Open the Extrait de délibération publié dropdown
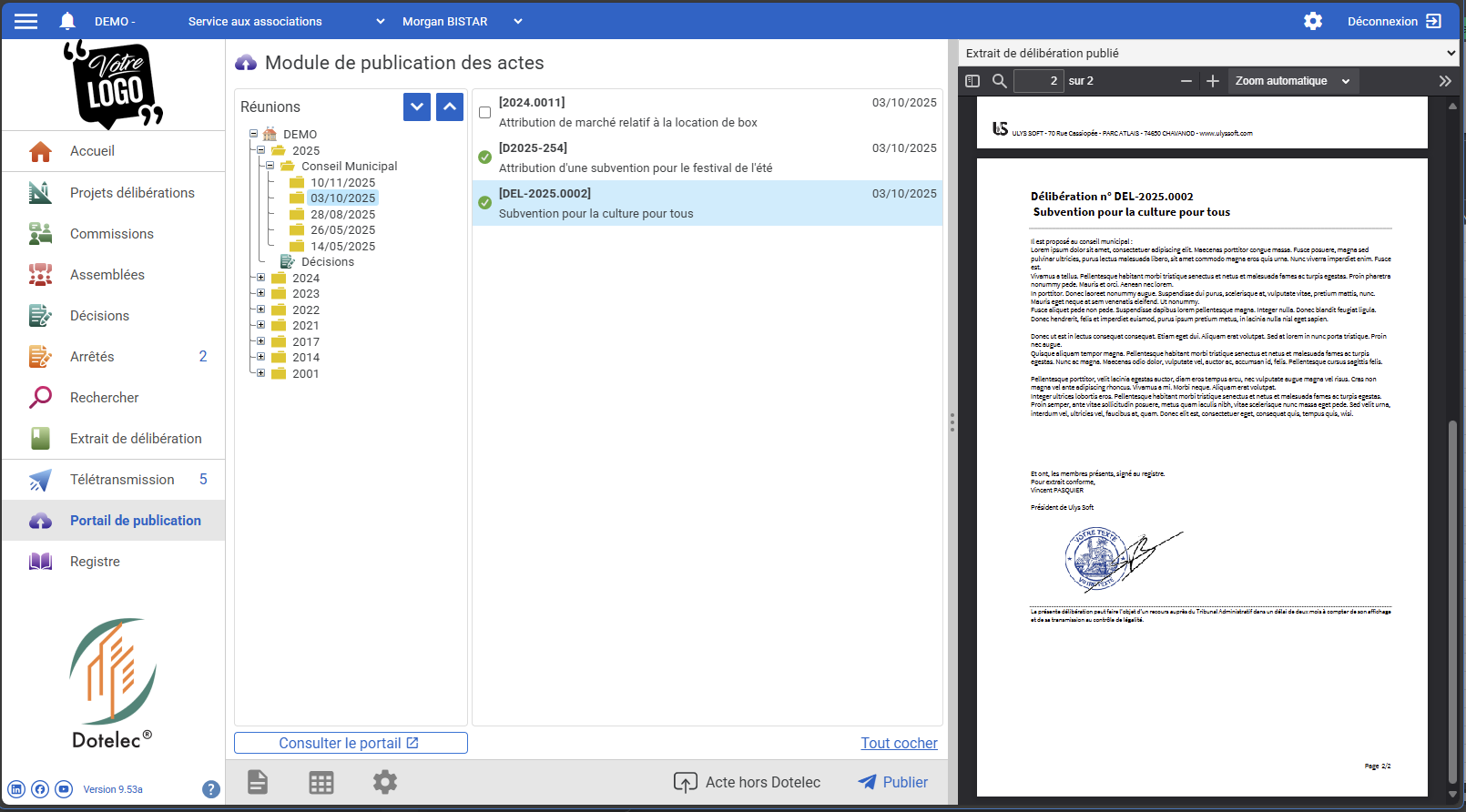The image size is (1466, 812). pos(1209,53)
